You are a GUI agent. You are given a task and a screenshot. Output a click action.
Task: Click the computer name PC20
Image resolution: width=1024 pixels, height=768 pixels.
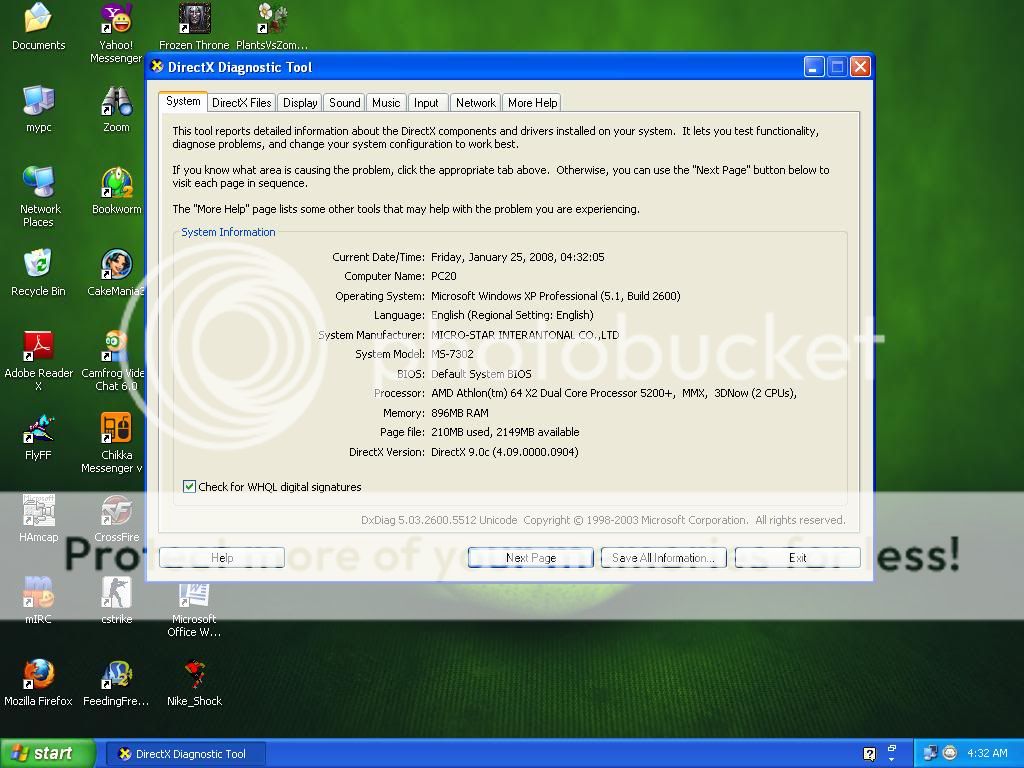[x=444, y=276]
